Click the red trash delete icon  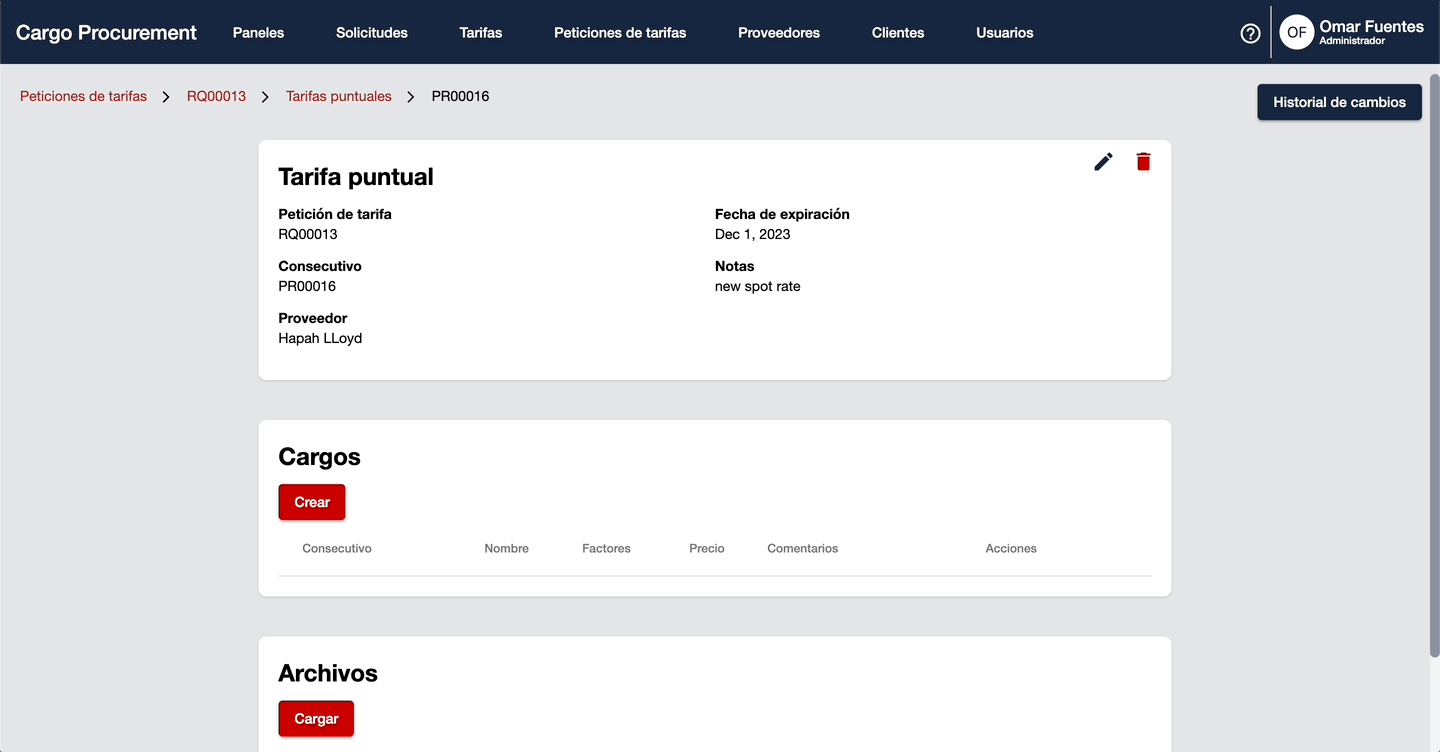pyautogui.click(x=1143, y=162)
